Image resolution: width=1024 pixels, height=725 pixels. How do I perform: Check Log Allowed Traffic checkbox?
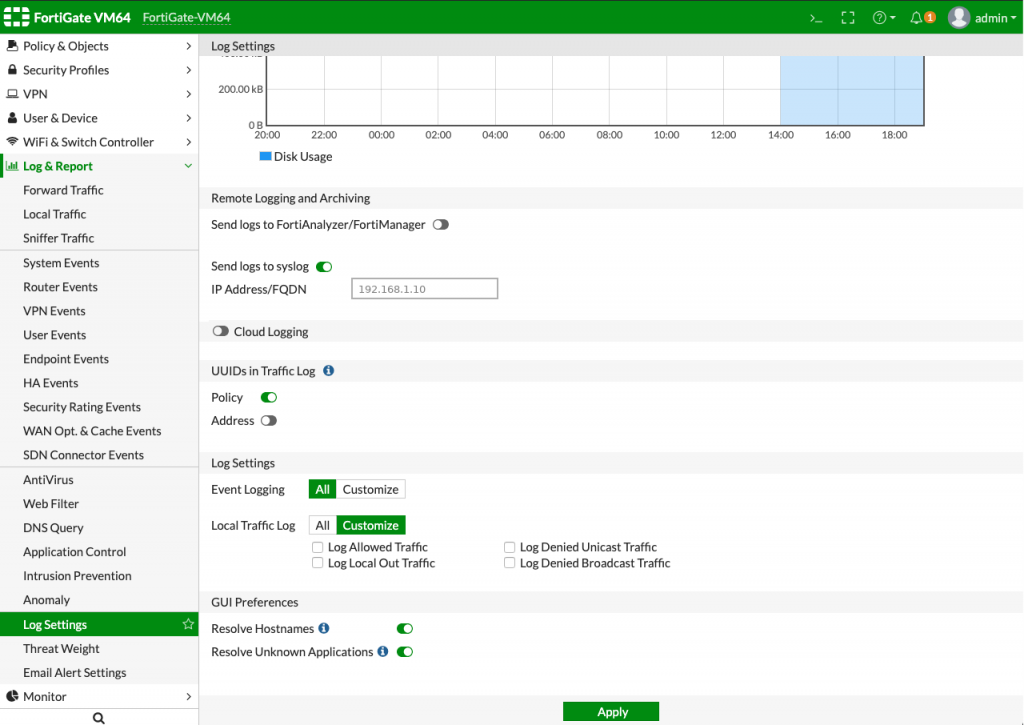(318, 547)
